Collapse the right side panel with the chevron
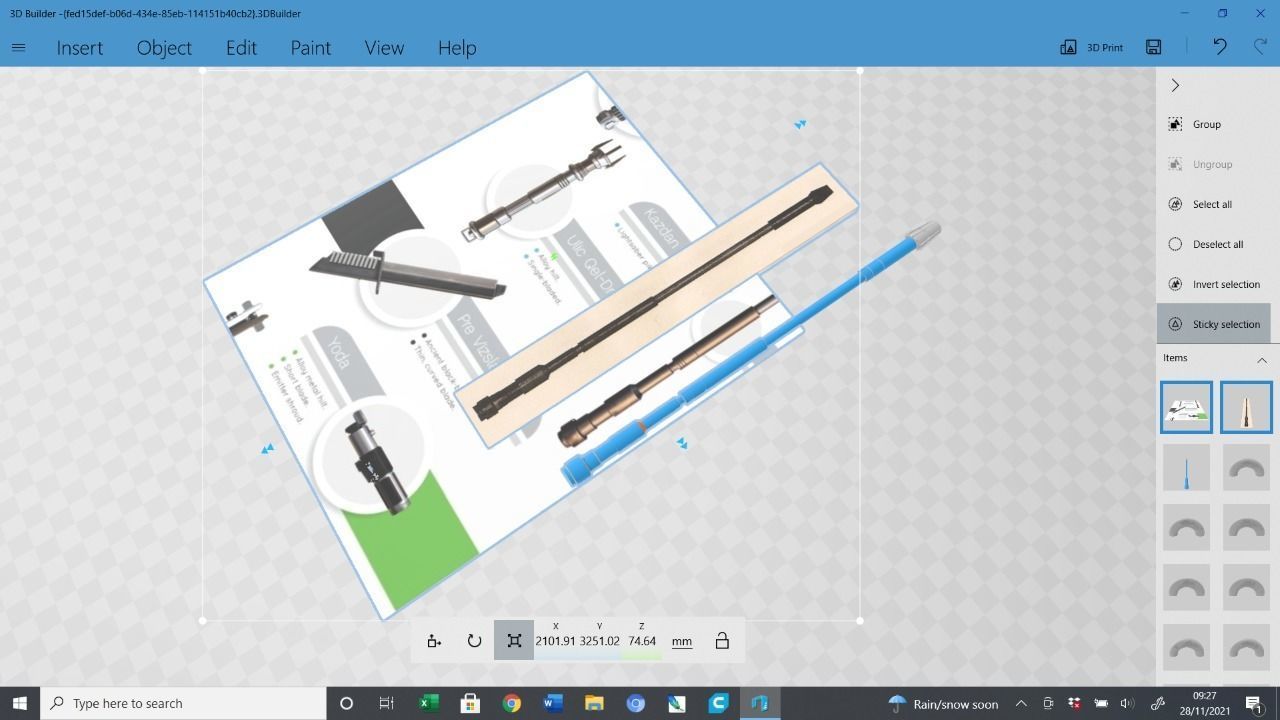This screenshot has height=720, width=1280. click(x=1175, y=85)
